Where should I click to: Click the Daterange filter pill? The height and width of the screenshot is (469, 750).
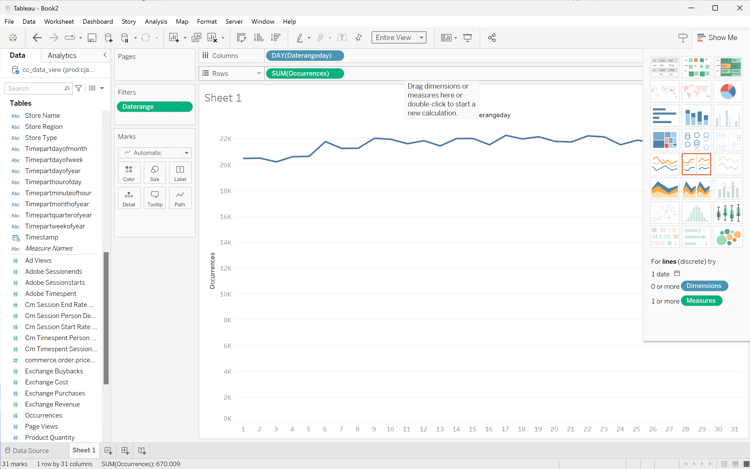pyautogui.click(x=154, y=106)
